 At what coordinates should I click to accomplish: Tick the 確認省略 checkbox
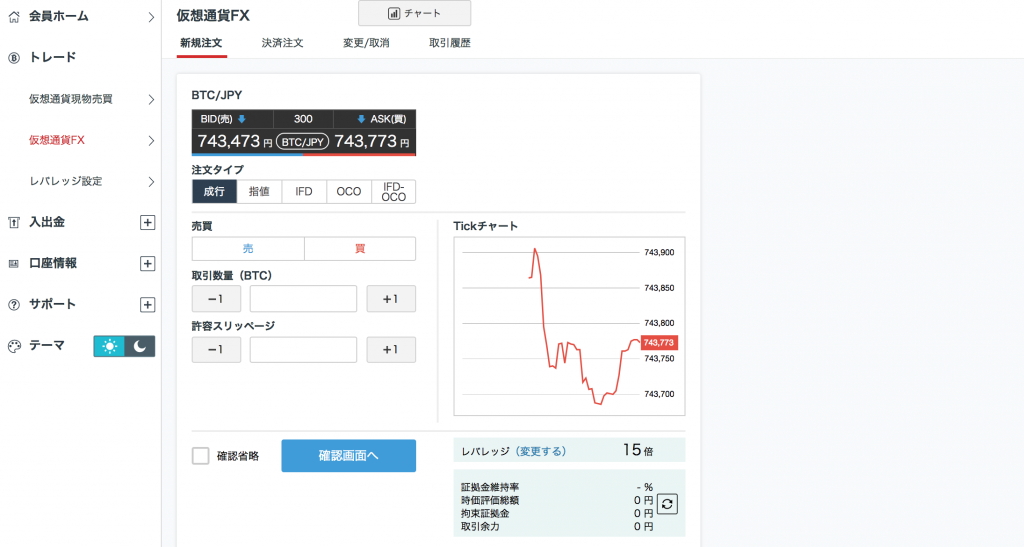[201, 456]
